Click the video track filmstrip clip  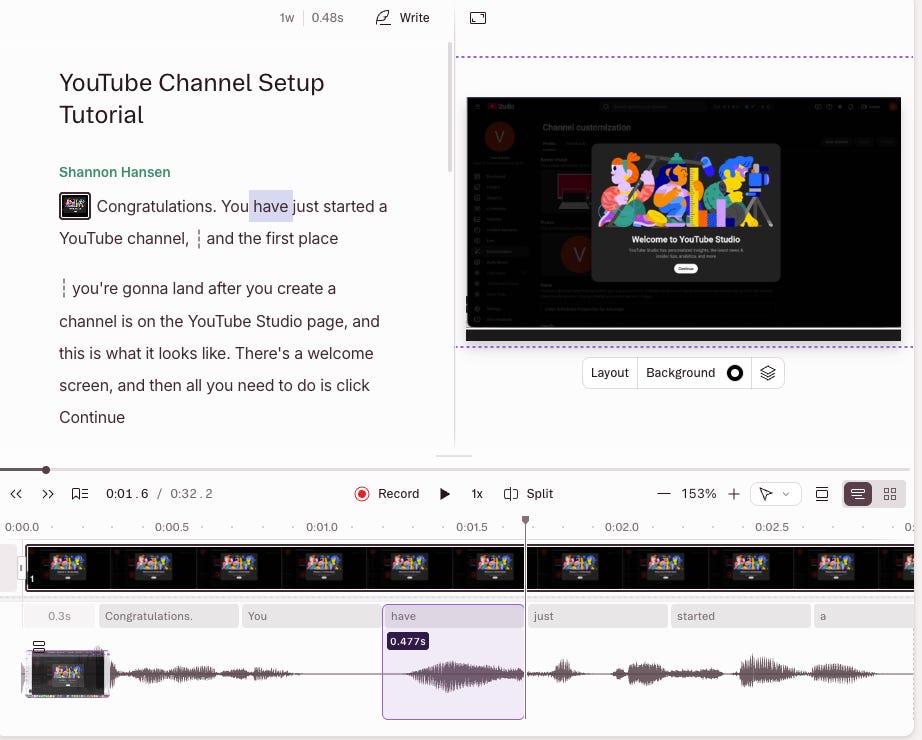(470, 568)
